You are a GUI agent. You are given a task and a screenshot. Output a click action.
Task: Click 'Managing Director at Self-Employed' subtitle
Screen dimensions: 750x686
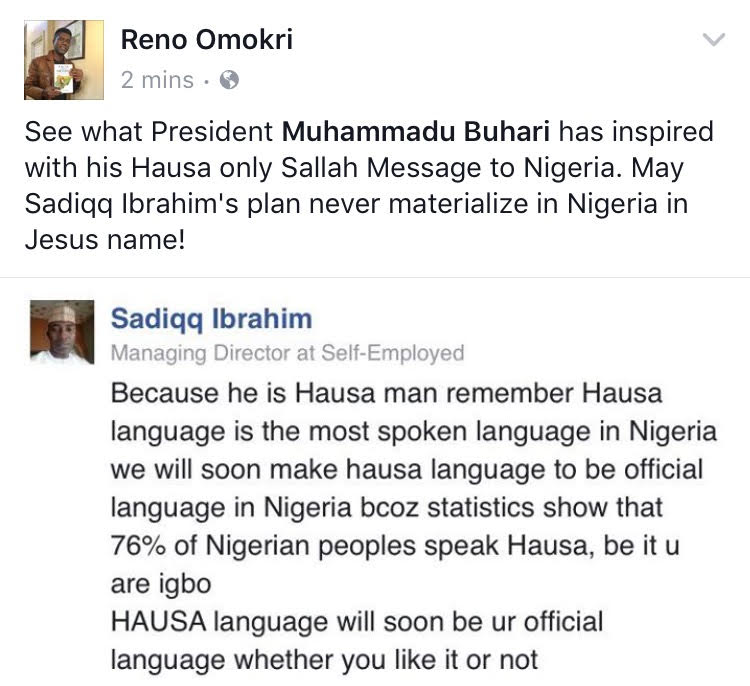(x=287, y=354)
